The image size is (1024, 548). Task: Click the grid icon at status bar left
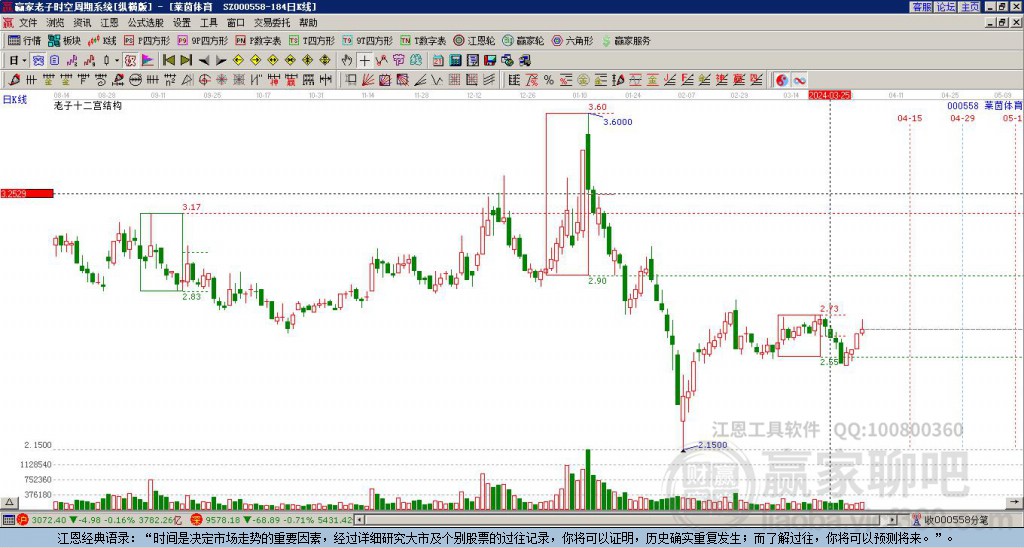point(8,520)
